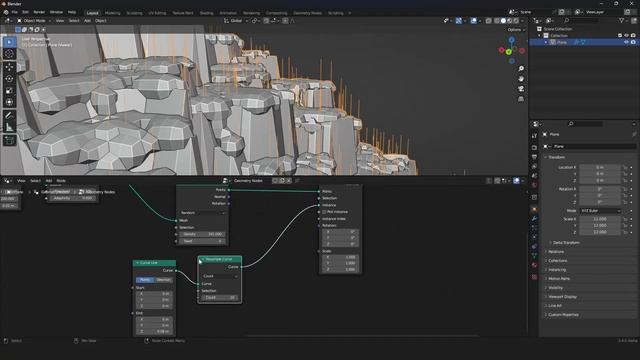Select the Measure tool

9,128
